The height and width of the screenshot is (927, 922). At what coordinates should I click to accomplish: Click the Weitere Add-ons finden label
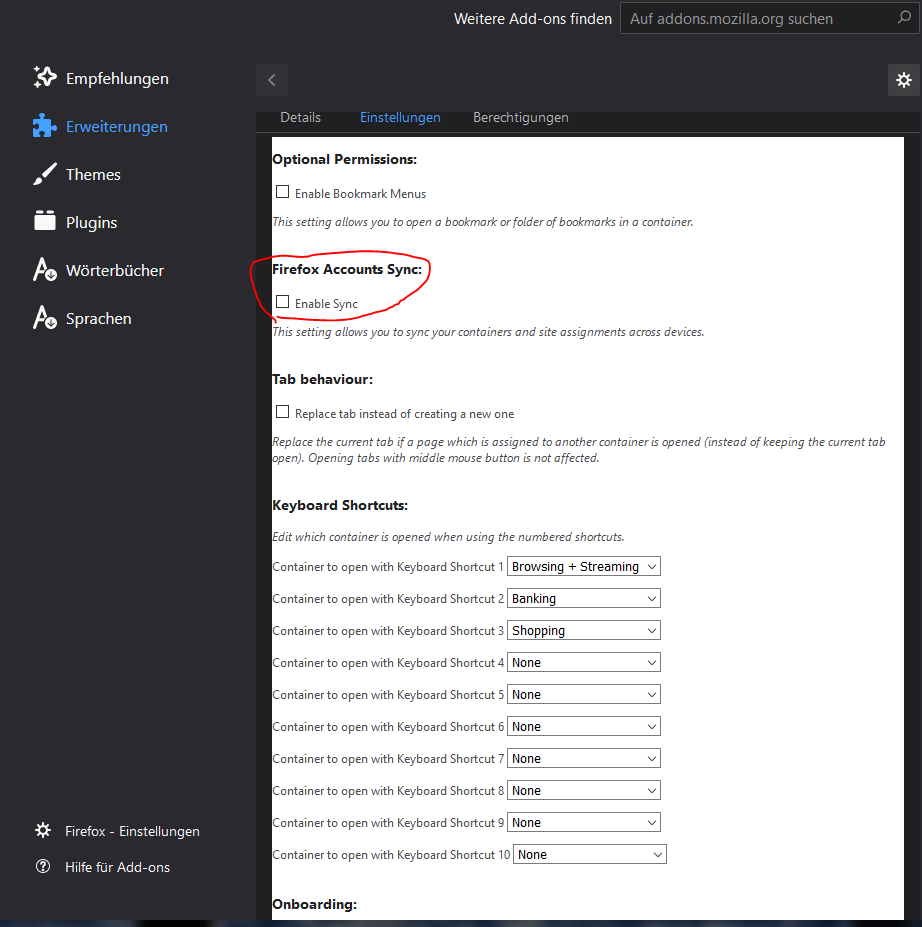pos(533,18)
